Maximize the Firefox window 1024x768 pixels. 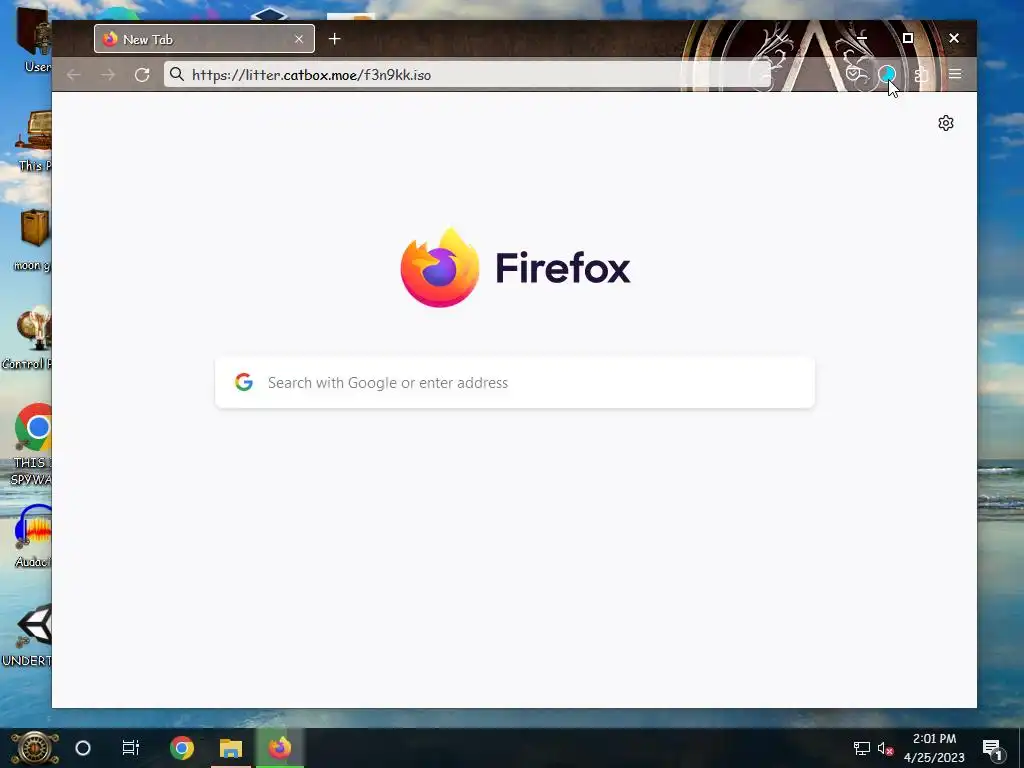908,39
